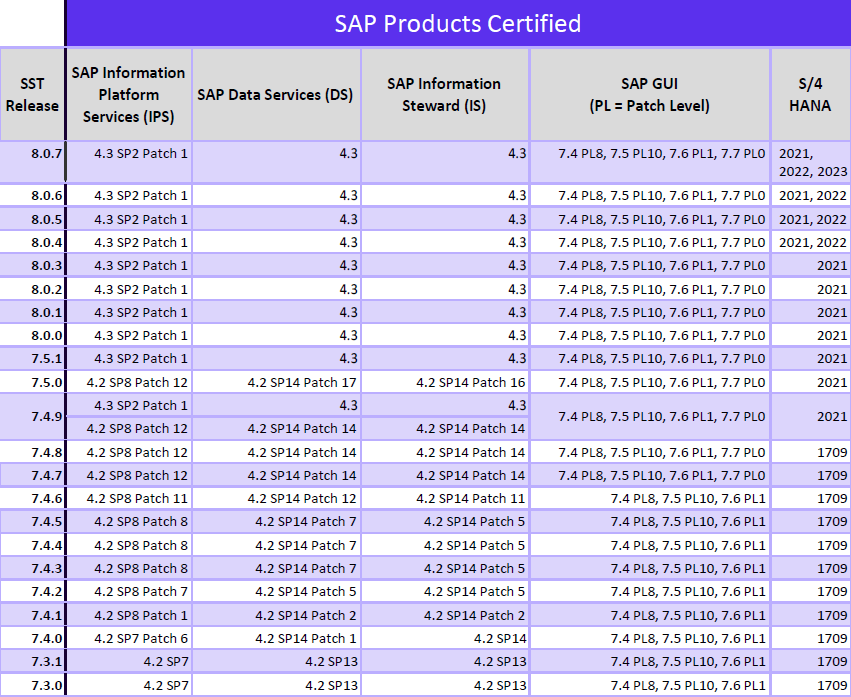This screenshot has width=851, height=697.
Task: Select Data Services "4.2 SP14 Patch 2" cell
Action: (x=276, y=615)
